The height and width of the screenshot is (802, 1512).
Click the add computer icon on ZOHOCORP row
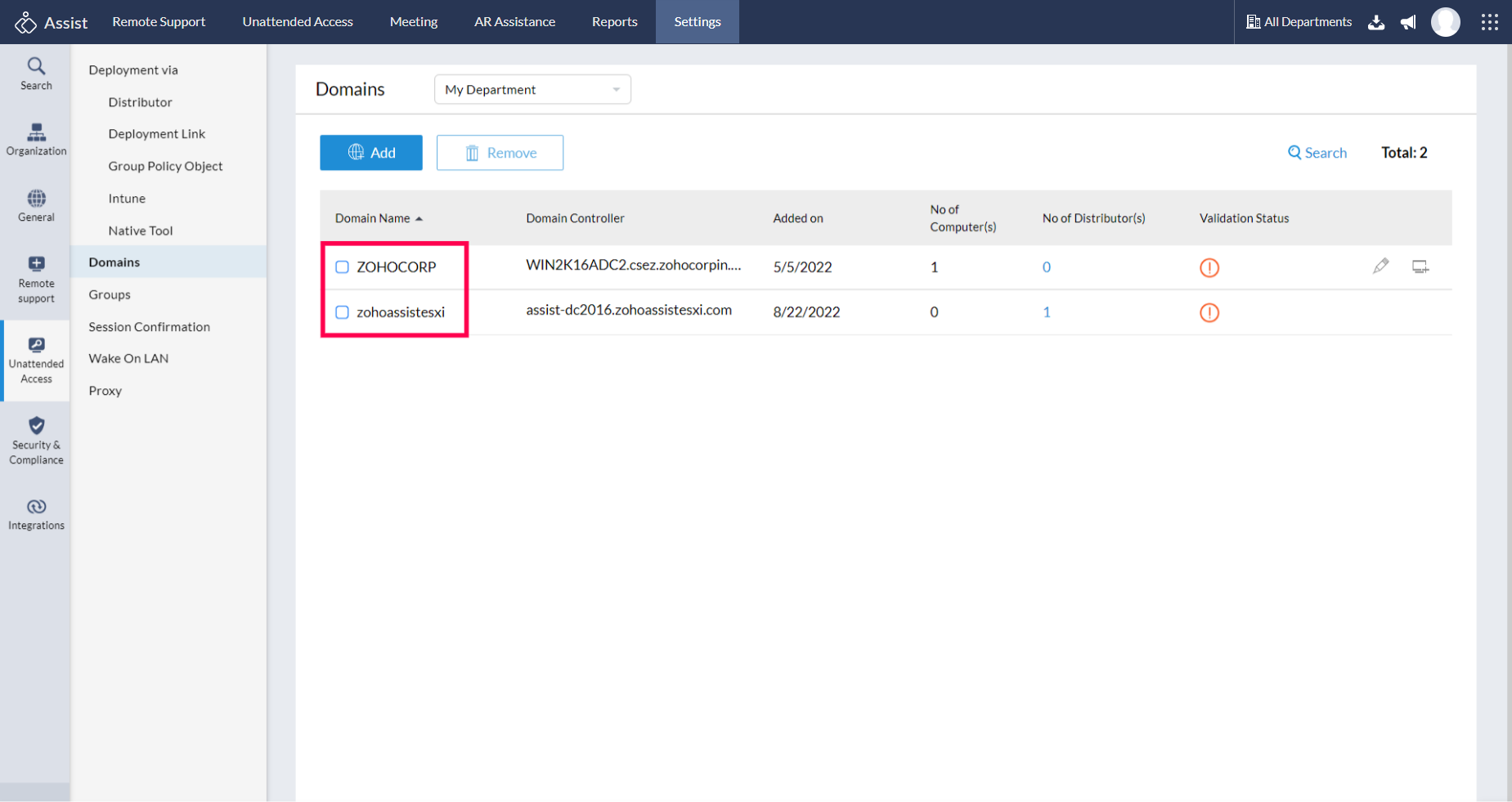1420,267
